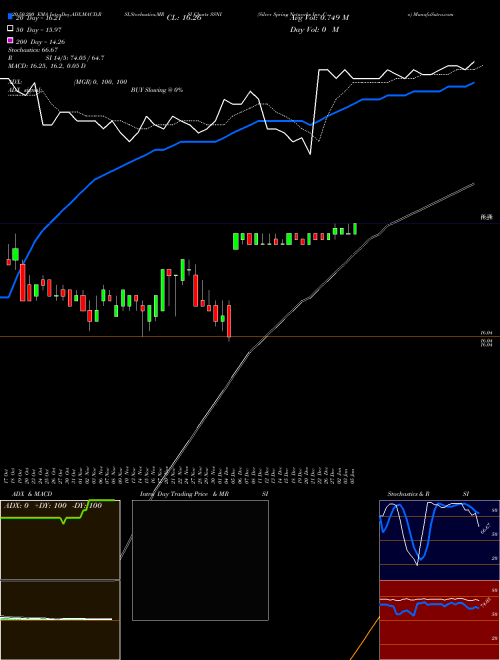
Task: Click the latest green candlestick on the price chart
Action: click(x=355, y=229)
